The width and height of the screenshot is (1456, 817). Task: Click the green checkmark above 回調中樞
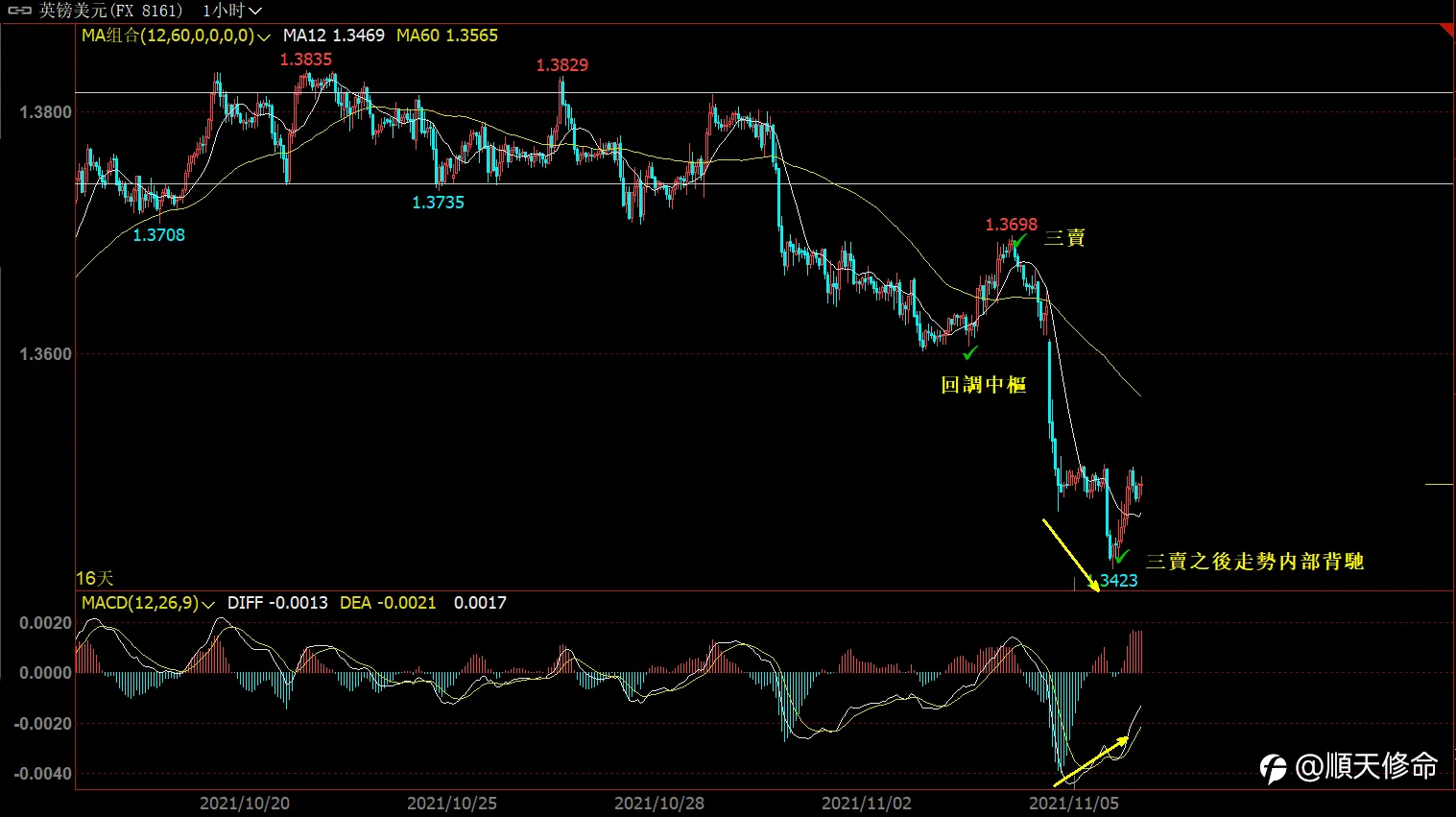point(970,352)
